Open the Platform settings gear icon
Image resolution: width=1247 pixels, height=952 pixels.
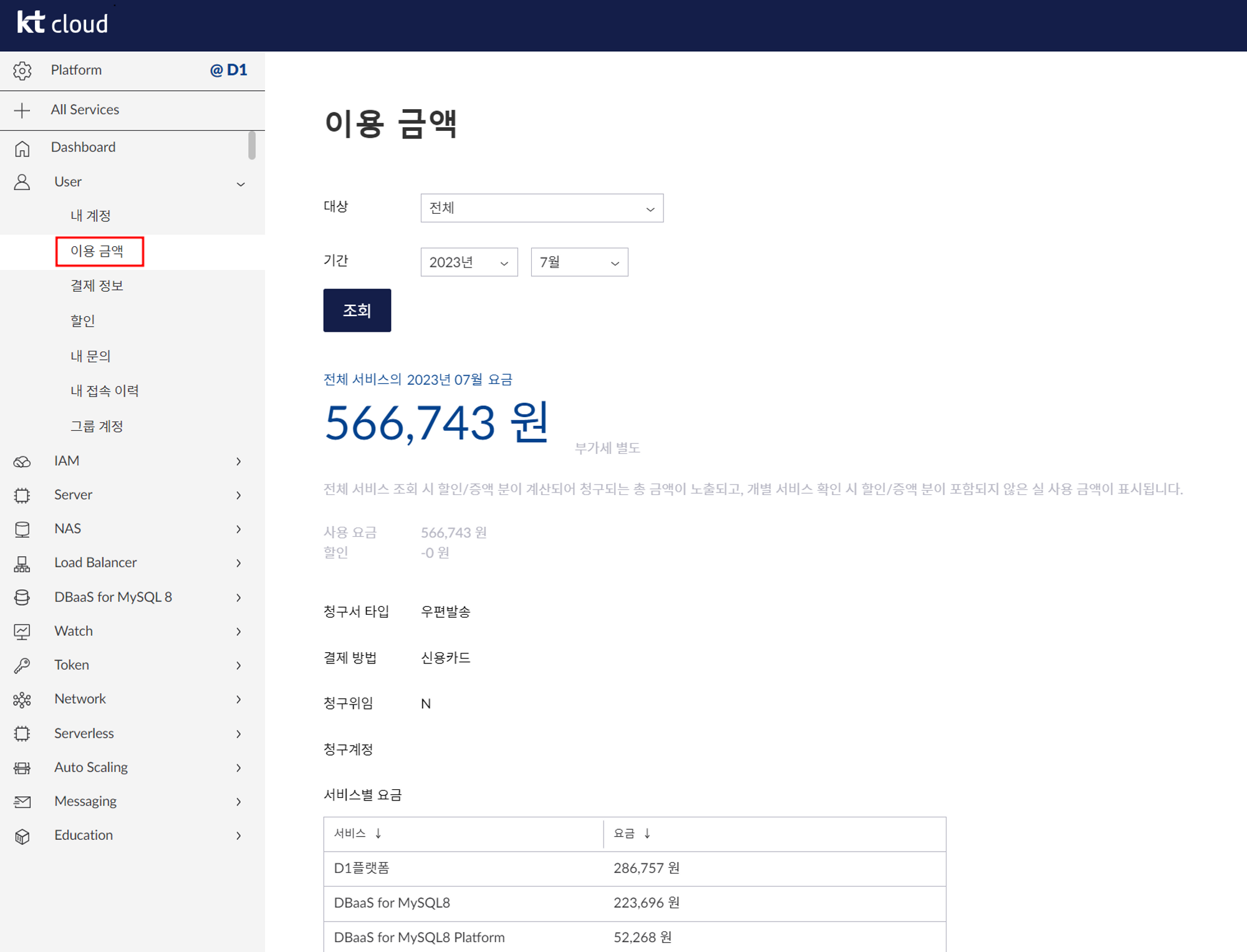click(x=22, y=70)
